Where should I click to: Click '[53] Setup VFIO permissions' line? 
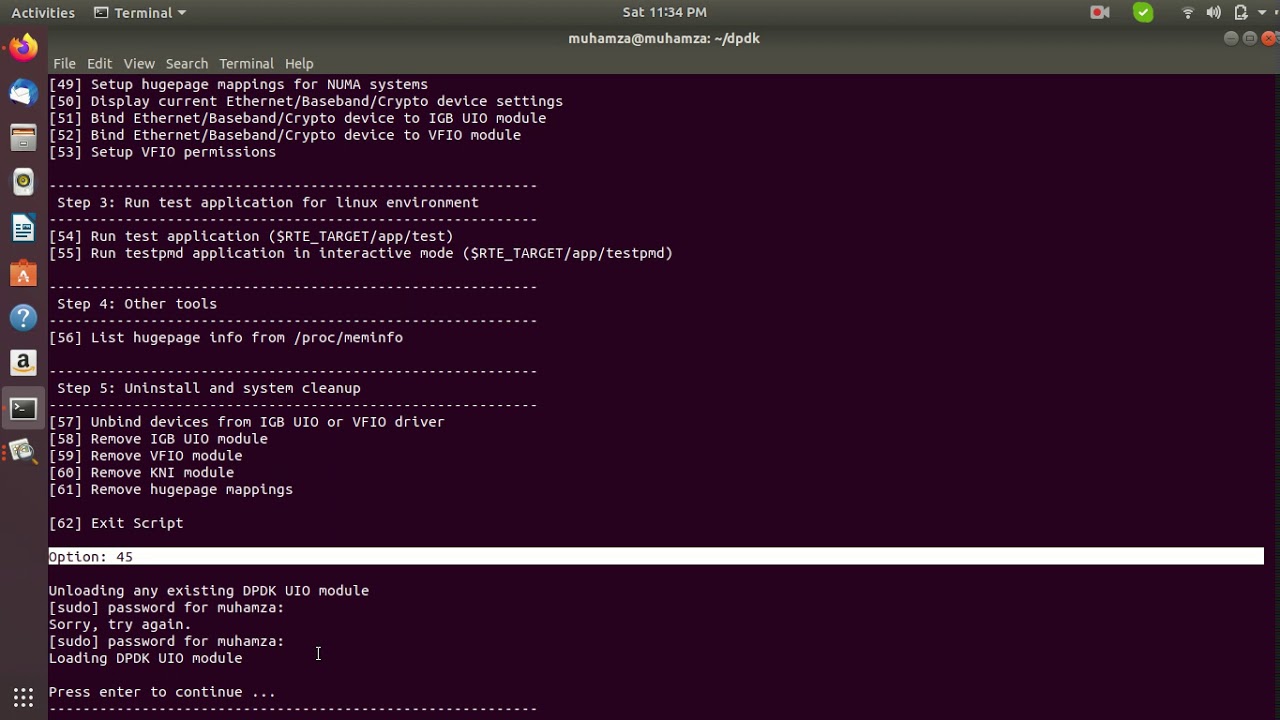click(162, 152)
